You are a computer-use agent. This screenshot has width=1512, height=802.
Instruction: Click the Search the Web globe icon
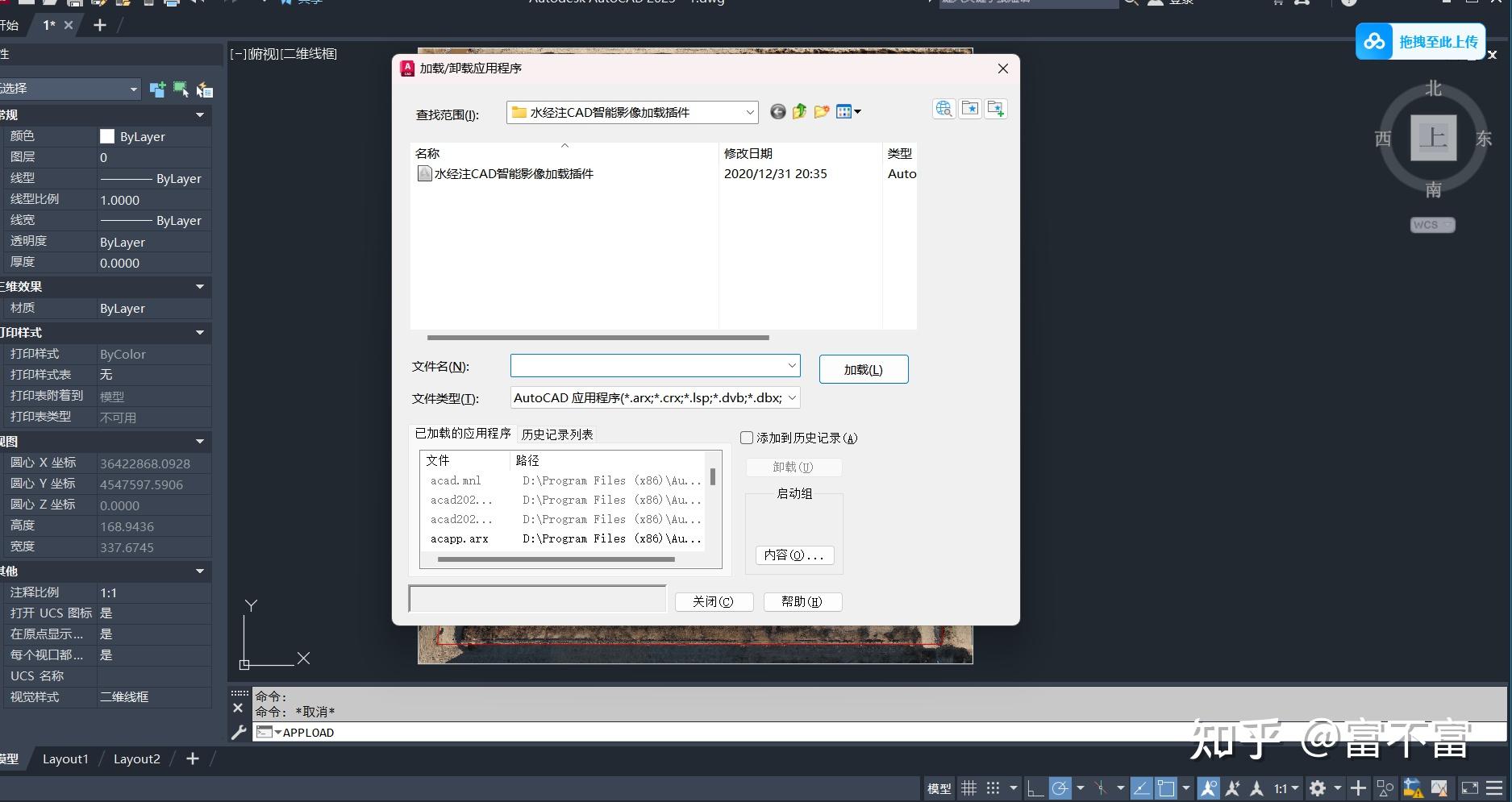944,109
